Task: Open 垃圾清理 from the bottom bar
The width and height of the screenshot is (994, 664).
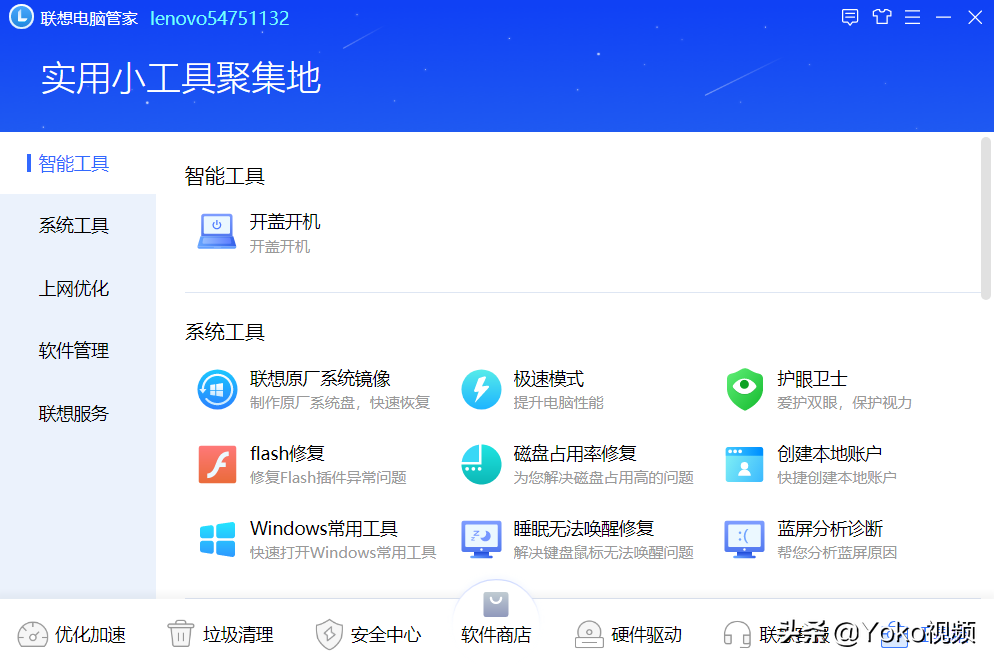Action: 221,634
